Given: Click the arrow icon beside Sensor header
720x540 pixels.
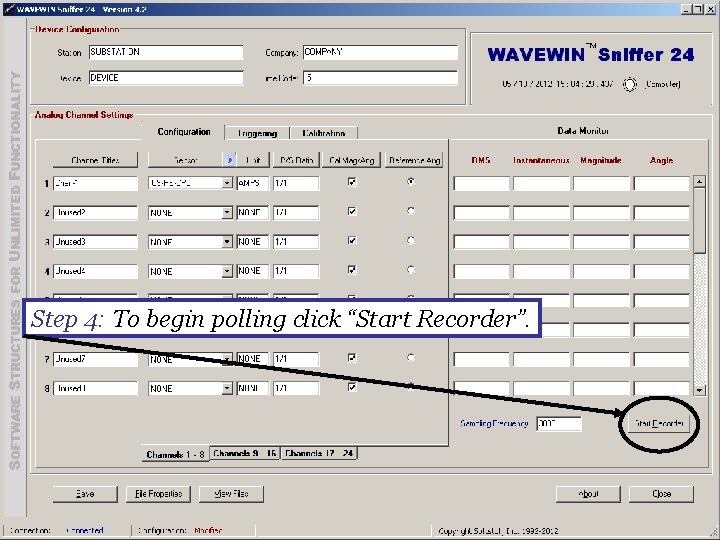Looking at the screenshot, I should pos(230,160).
